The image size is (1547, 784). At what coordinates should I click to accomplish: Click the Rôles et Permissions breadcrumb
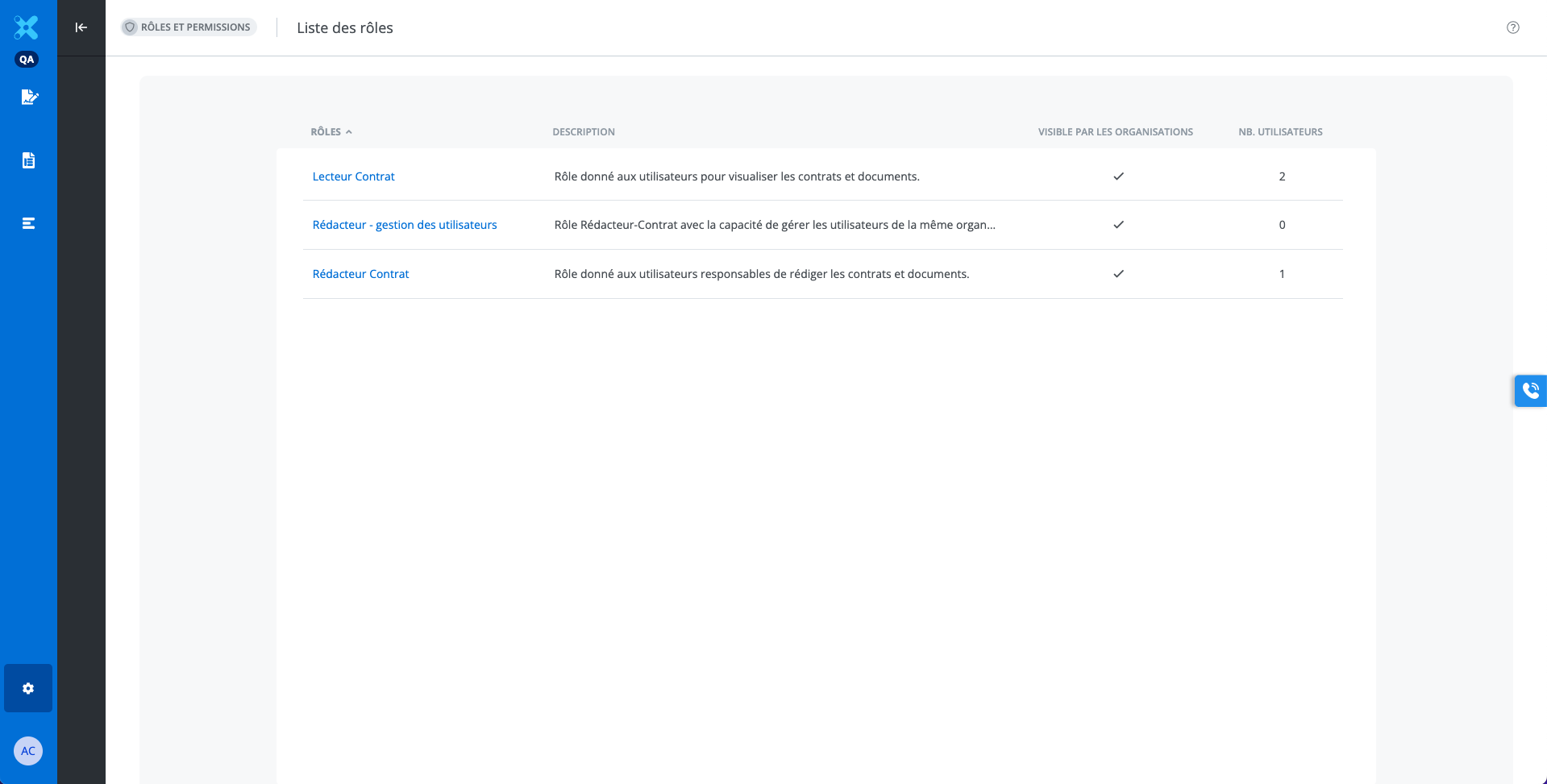pyautogui.click(x=189, y=27)
